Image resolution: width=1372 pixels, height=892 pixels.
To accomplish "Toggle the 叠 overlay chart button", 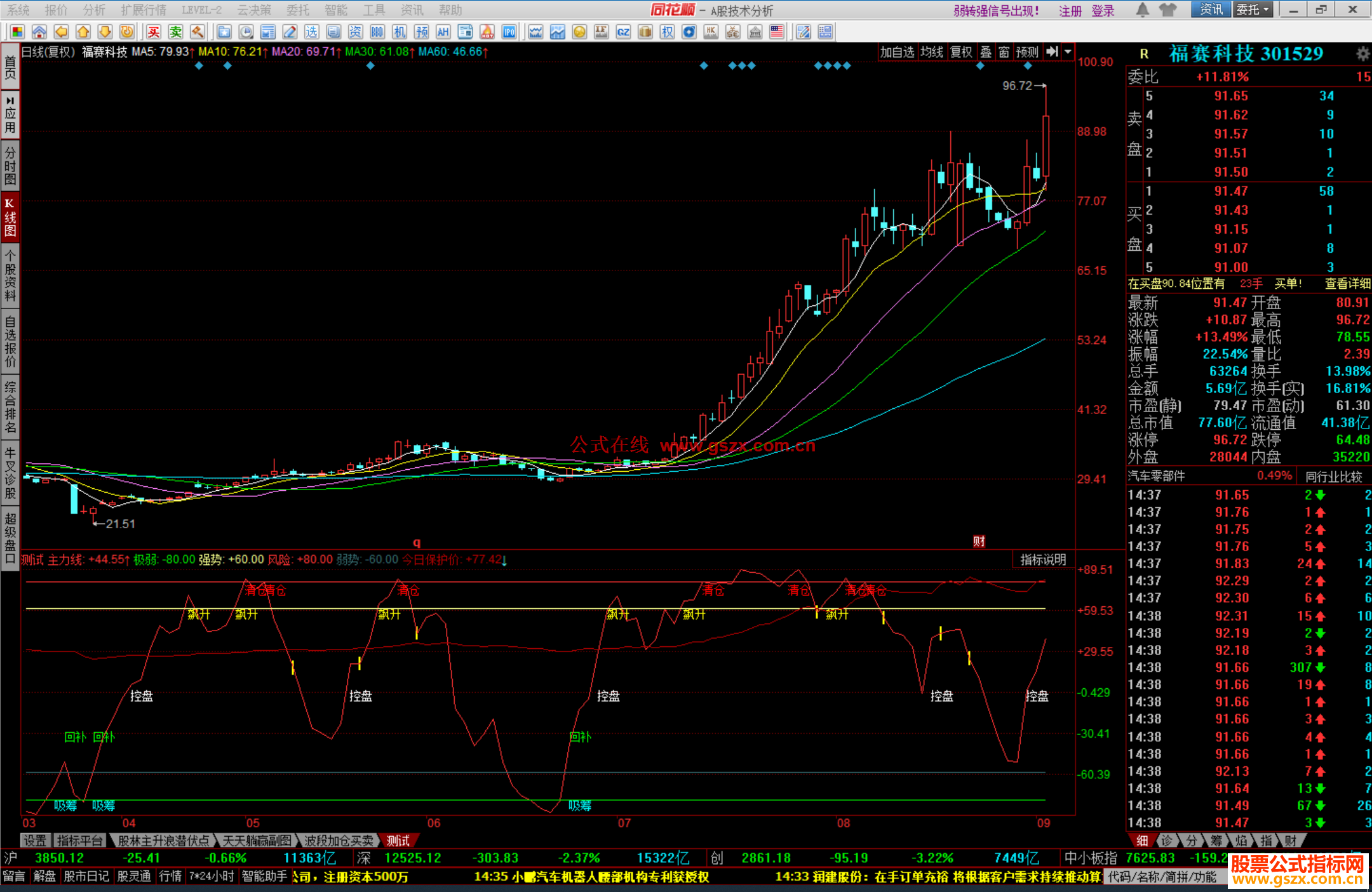I will pyautogui.click(x=986, y=52).
